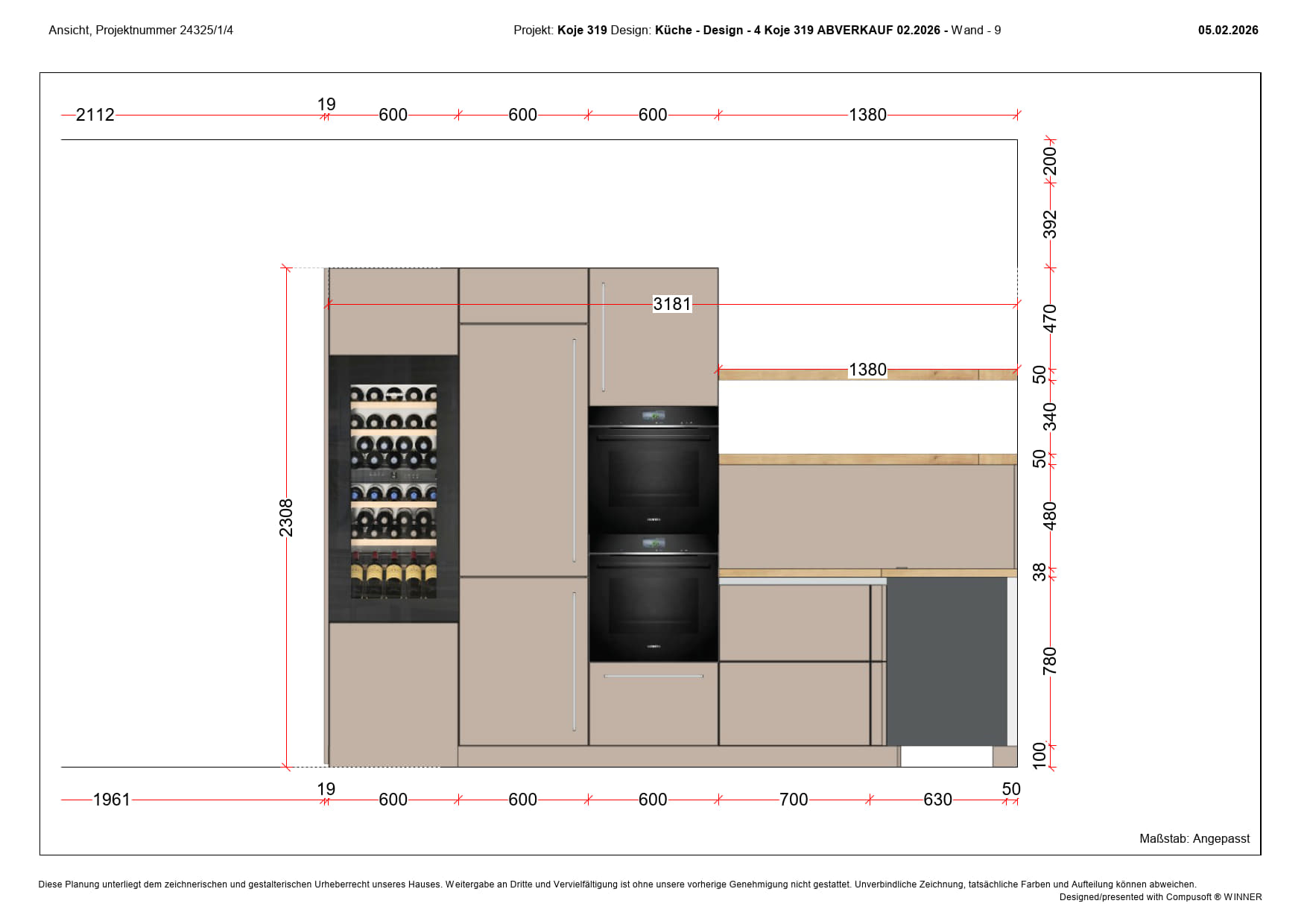Click the 1961 dimension at bottom left
This screenshot has width=1307, height=924.
tap(111, 800)
